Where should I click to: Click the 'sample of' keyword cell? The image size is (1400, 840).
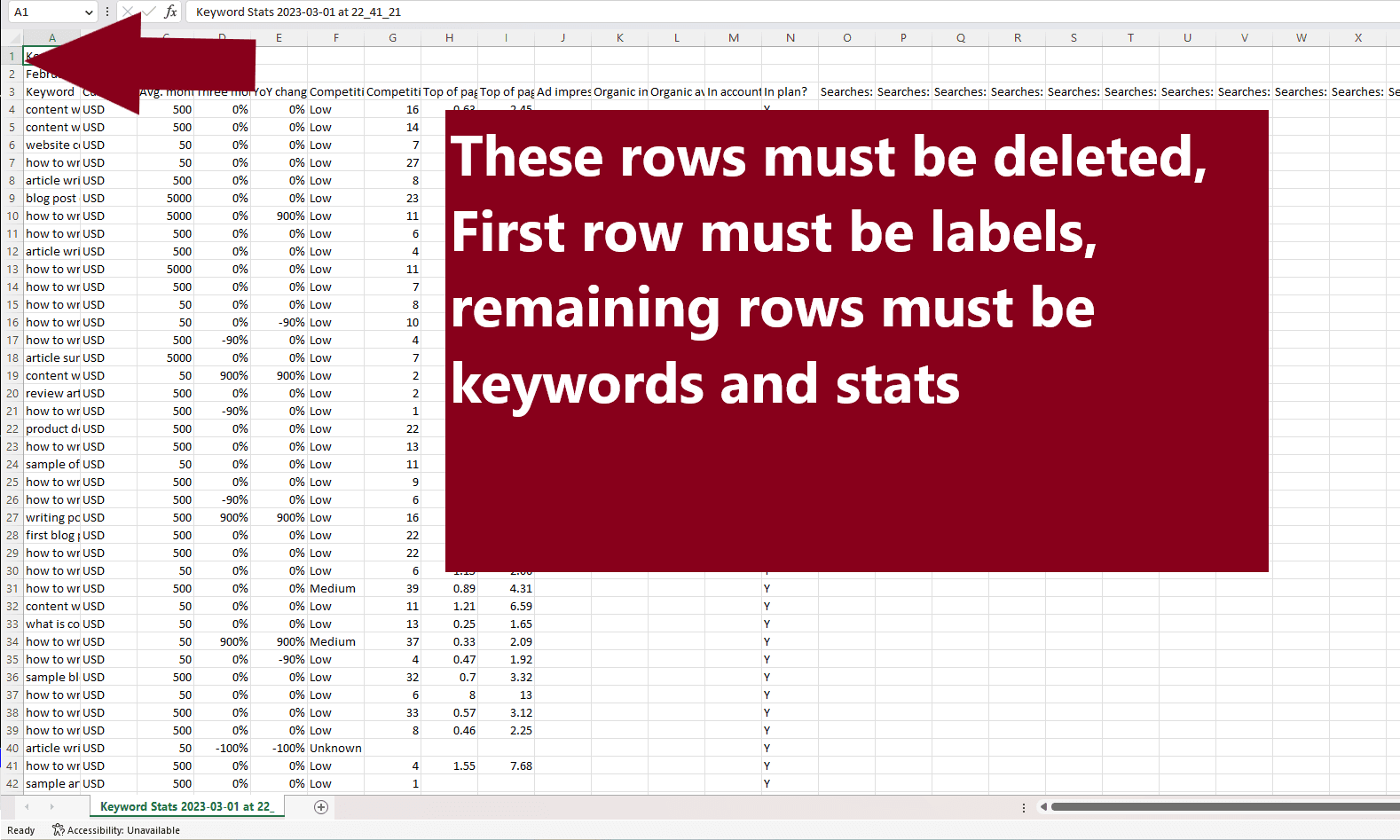click(x=51, y=464)
